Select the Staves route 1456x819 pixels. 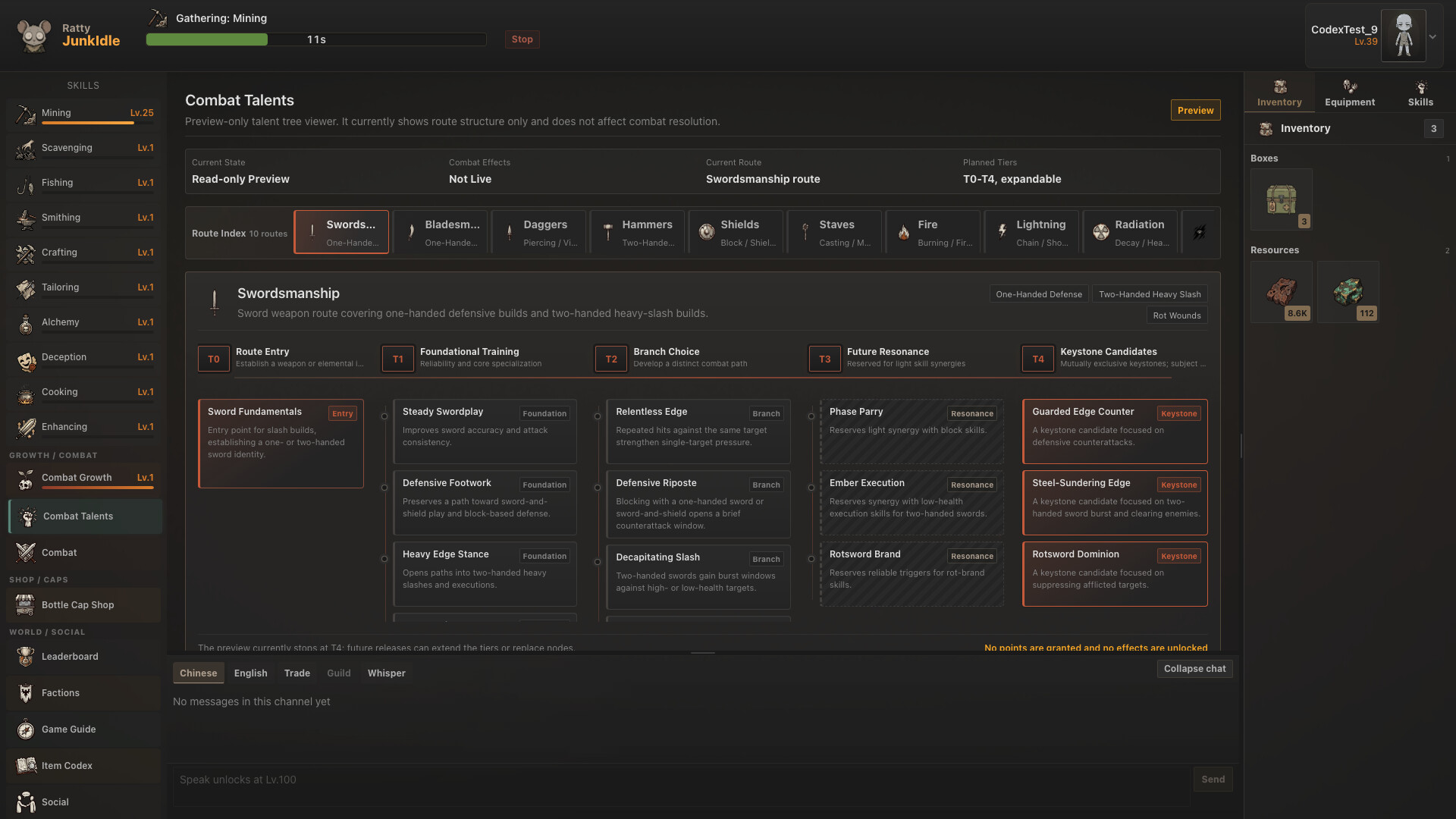click(x=834, y=232)
